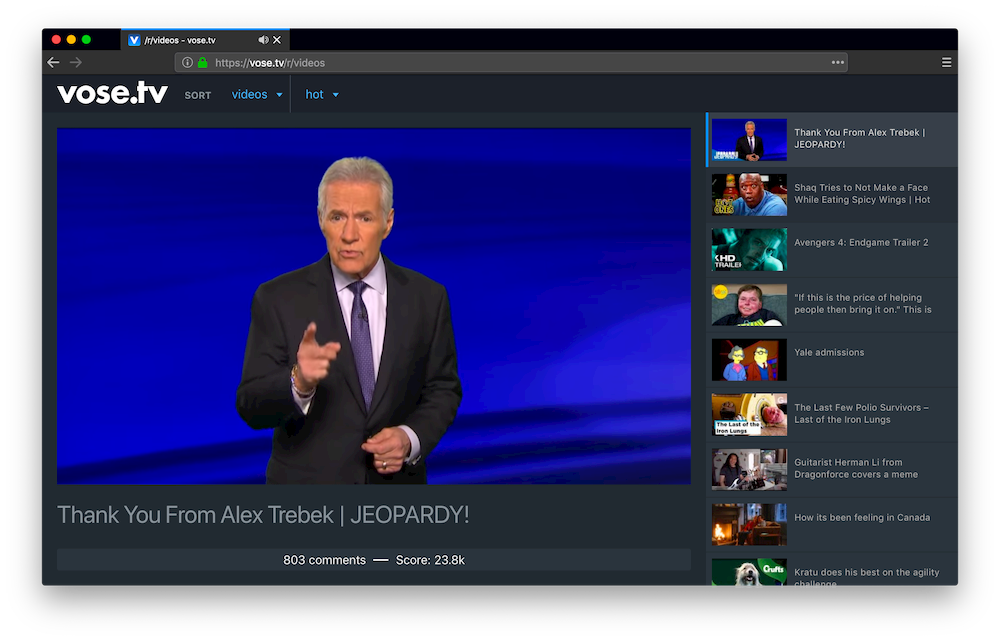This screenshot has width=1000, height=641.
Task: Select the 'price of helping people' thumbnail
Action: click(x=749, y=305)
